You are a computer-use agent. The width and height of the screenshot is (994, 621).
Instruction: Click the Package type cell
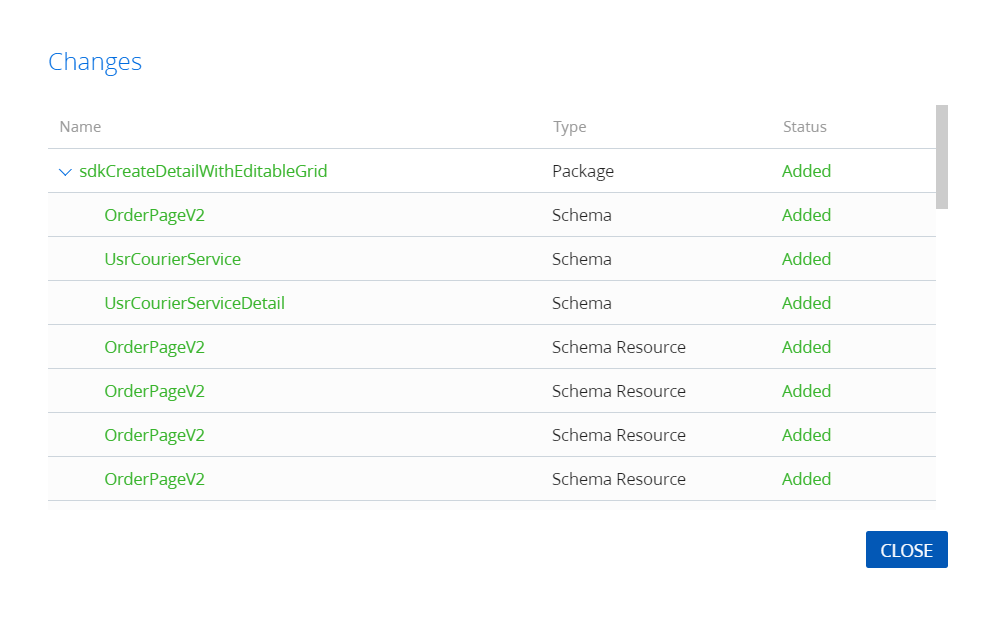[582, 171]
